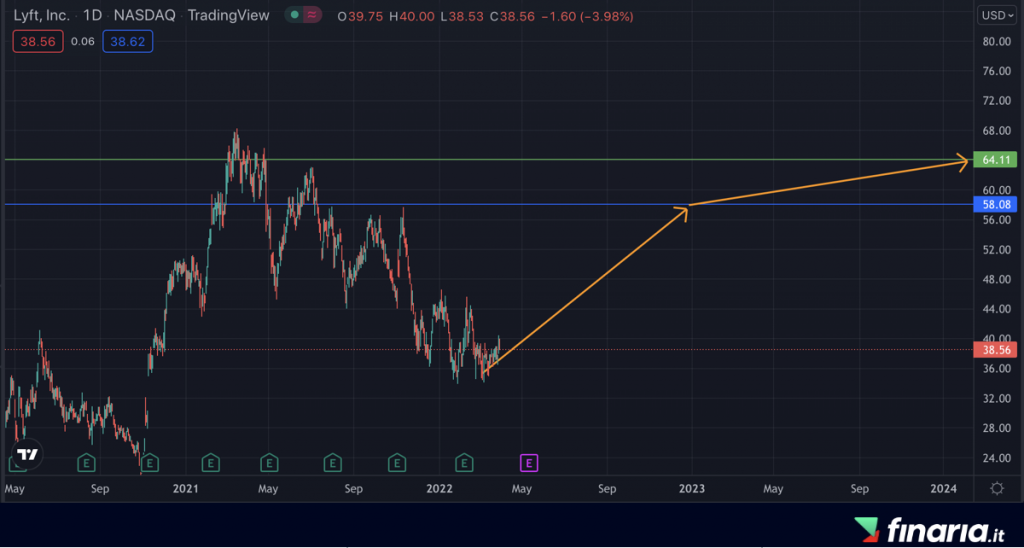Click the 2022 label on time axis
Image resolution: width=1024 pixels, height=548 pixels.
(438, 489)
